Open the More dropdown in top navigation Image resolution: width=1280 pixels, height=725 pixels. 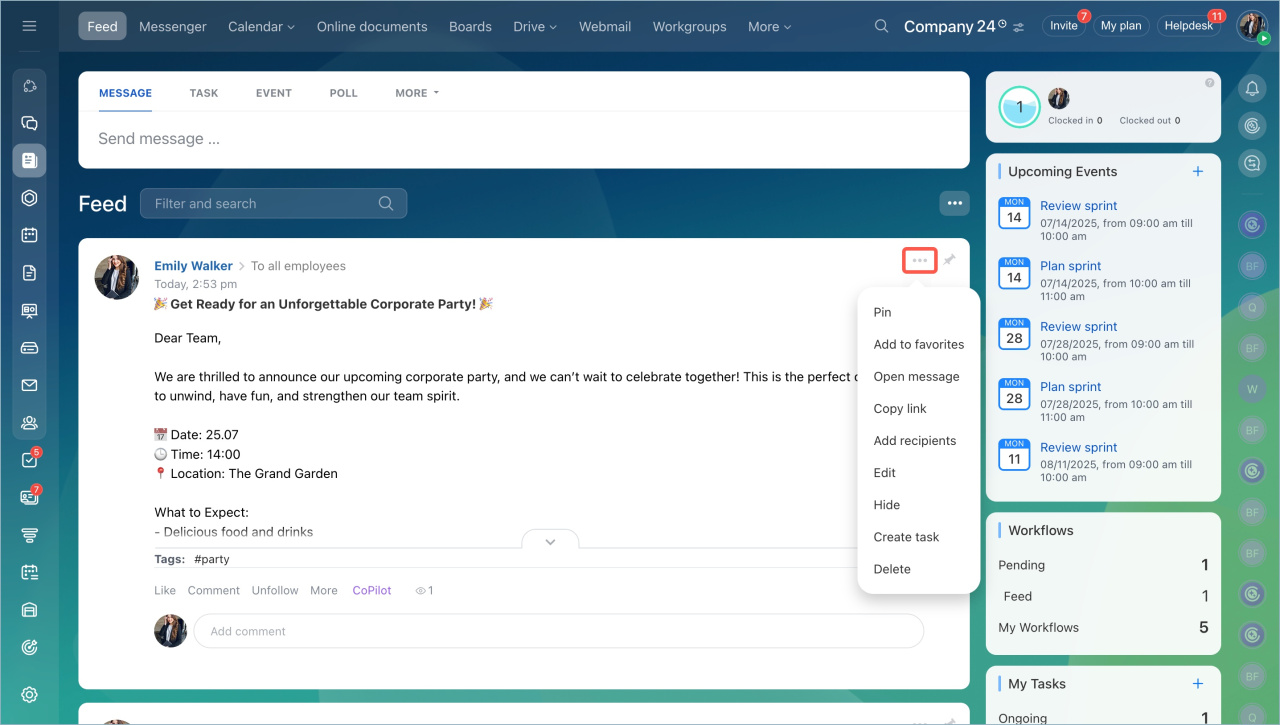coord(769,27)
